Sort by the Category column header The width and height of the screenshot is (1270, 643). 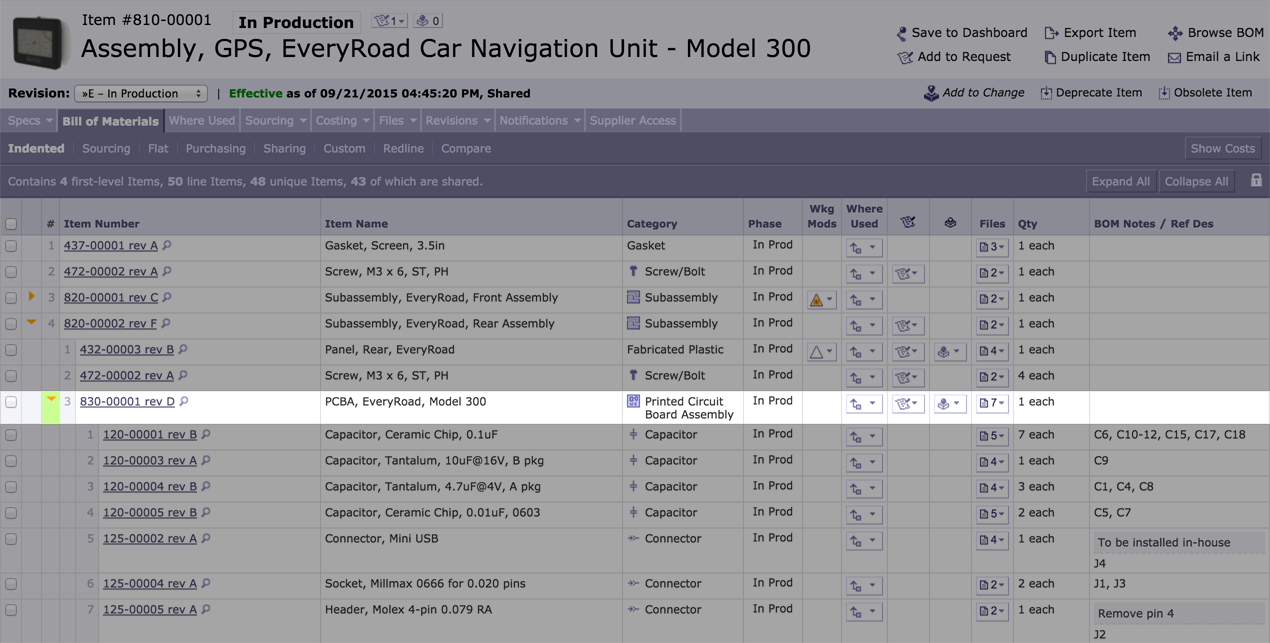coord(652,224)
